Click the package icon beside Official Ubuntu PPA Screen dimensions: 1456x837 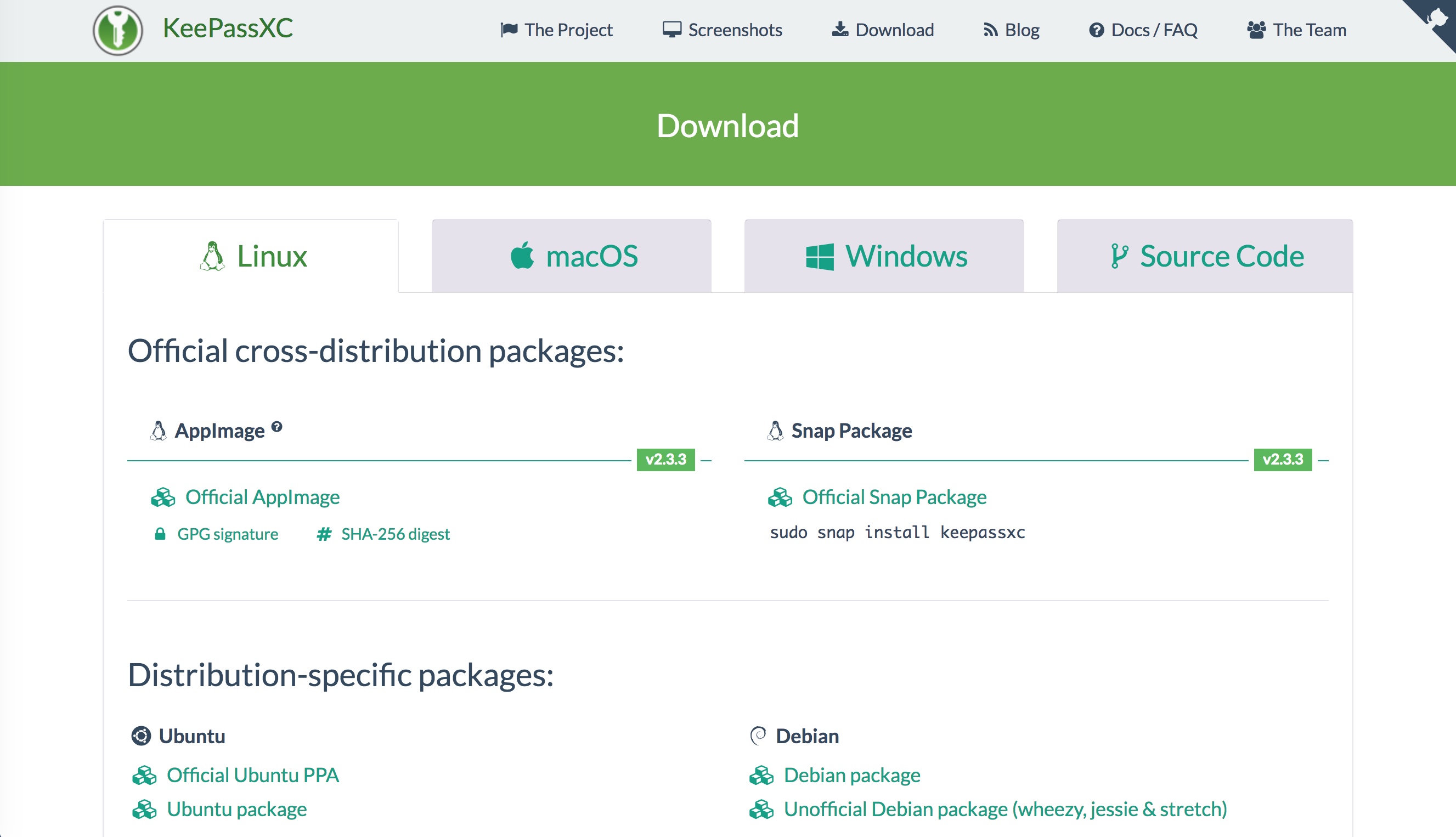click(x=144, y=776)
